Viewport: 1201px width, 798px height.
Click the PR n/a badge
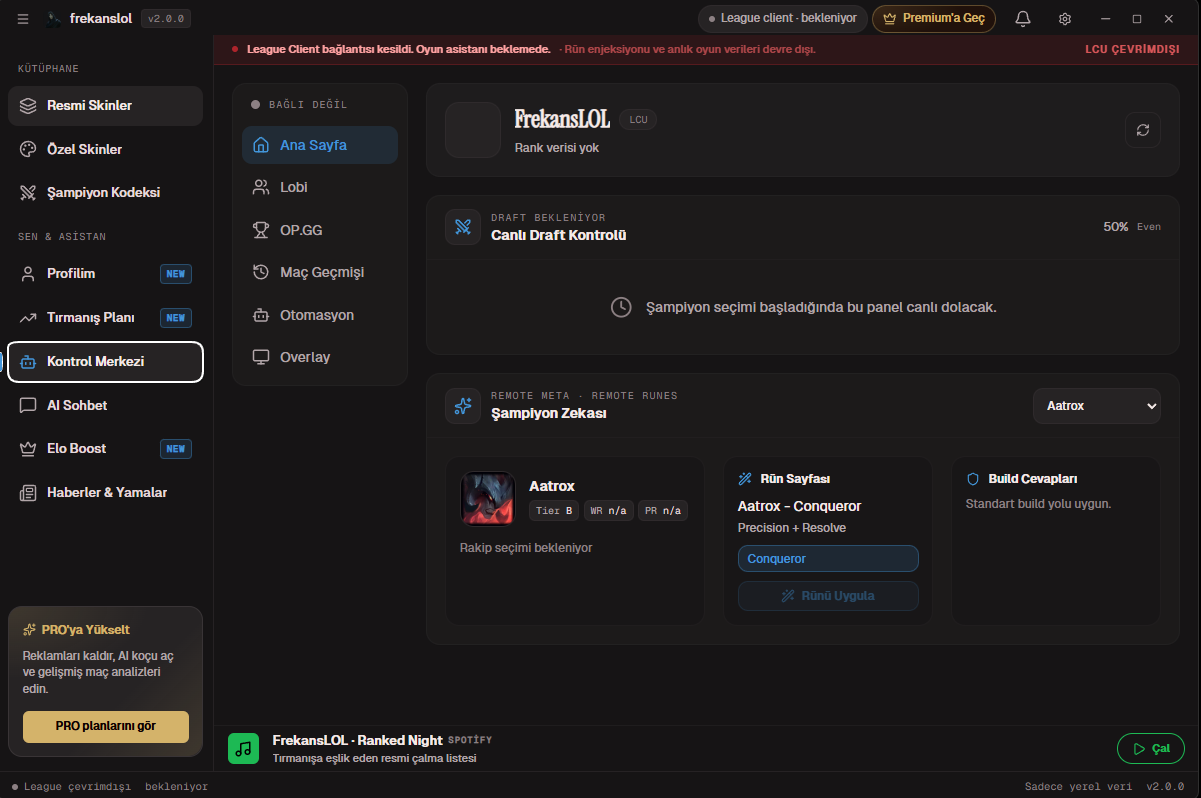click(x=663, y=511)
